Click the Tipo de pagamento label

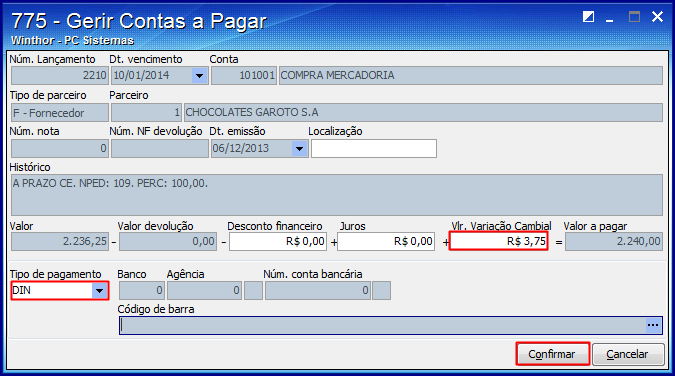(56, 274)
